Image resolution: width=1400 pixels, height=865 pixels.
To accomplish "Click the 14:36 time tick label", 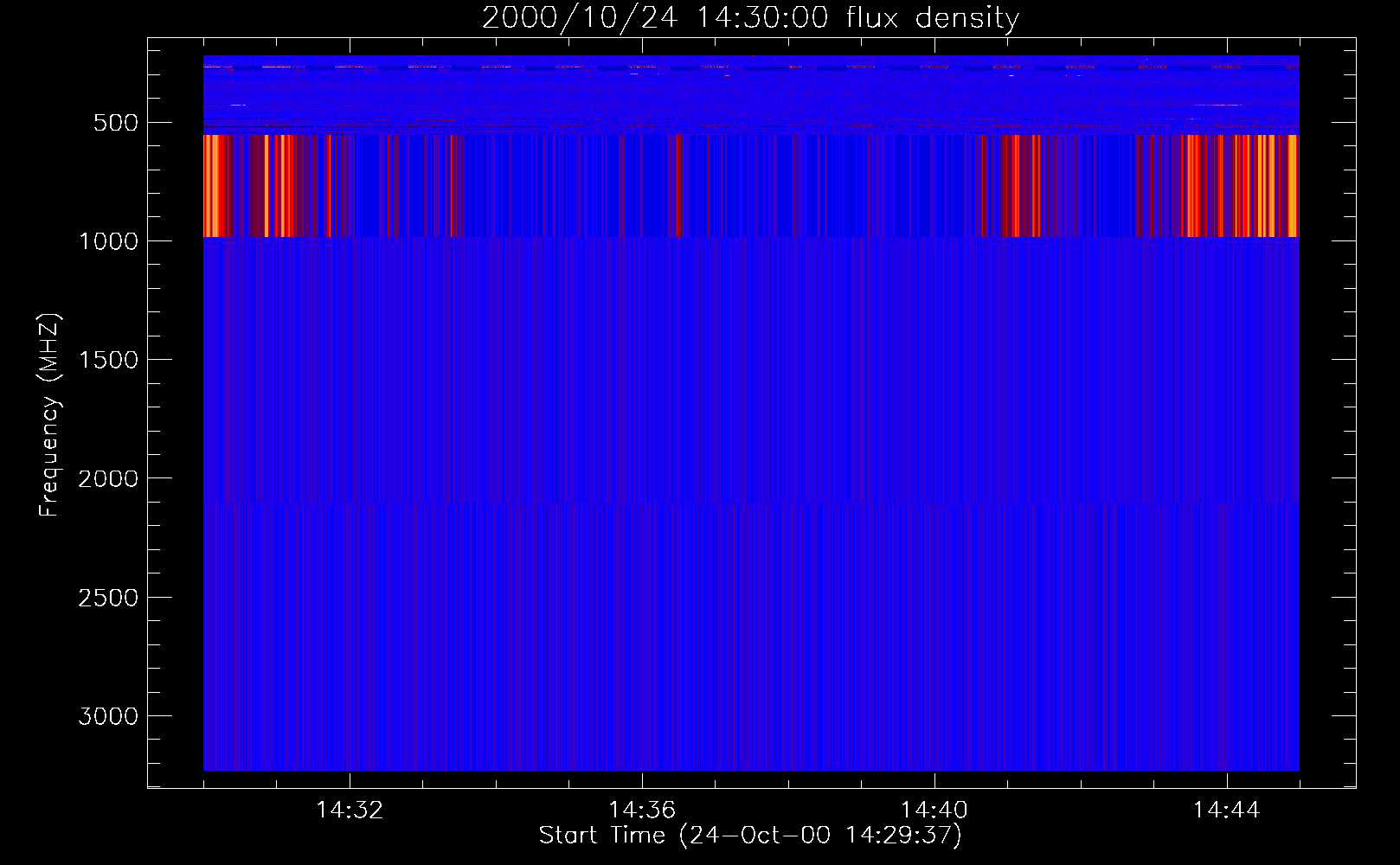I will coord(642,811).
